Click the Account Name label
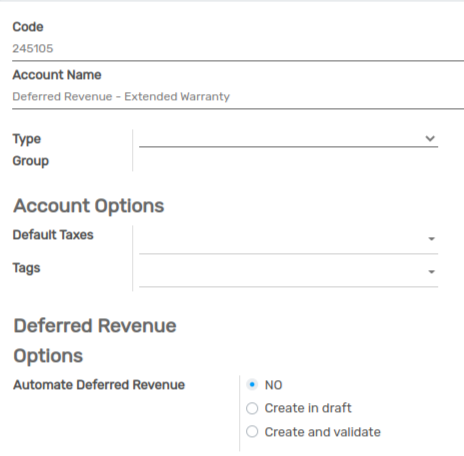This screenshot has width=464, height=456. pyautogui.click(x=57, y=75)
